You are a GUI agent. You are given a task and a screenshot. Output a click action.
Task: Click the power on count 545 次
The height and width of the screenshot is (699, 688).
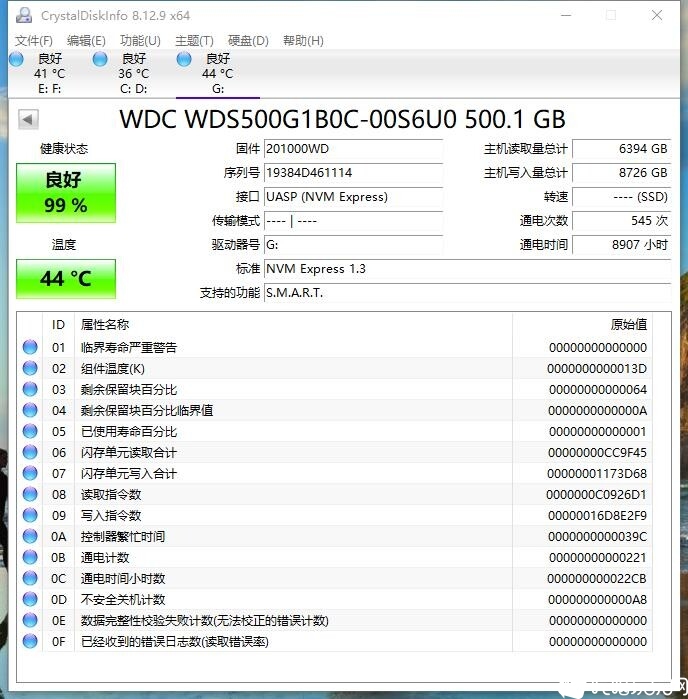622,221
